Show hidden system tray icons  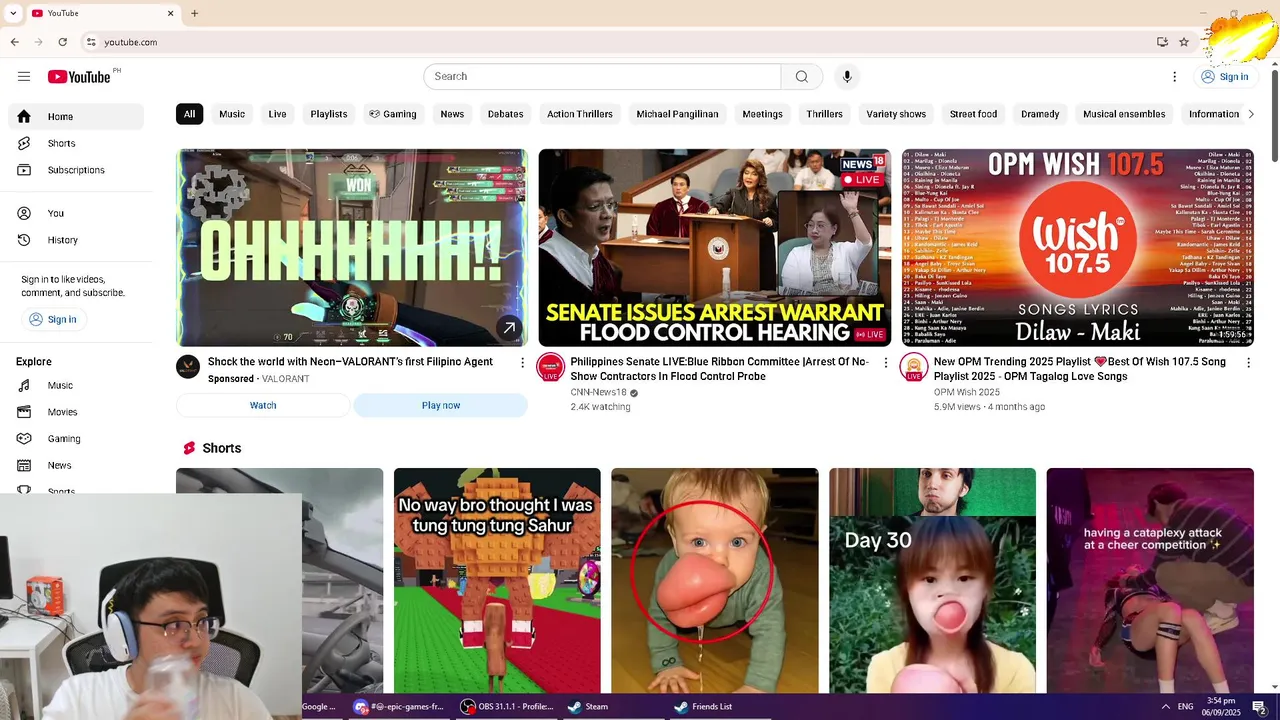point(1165,706)
